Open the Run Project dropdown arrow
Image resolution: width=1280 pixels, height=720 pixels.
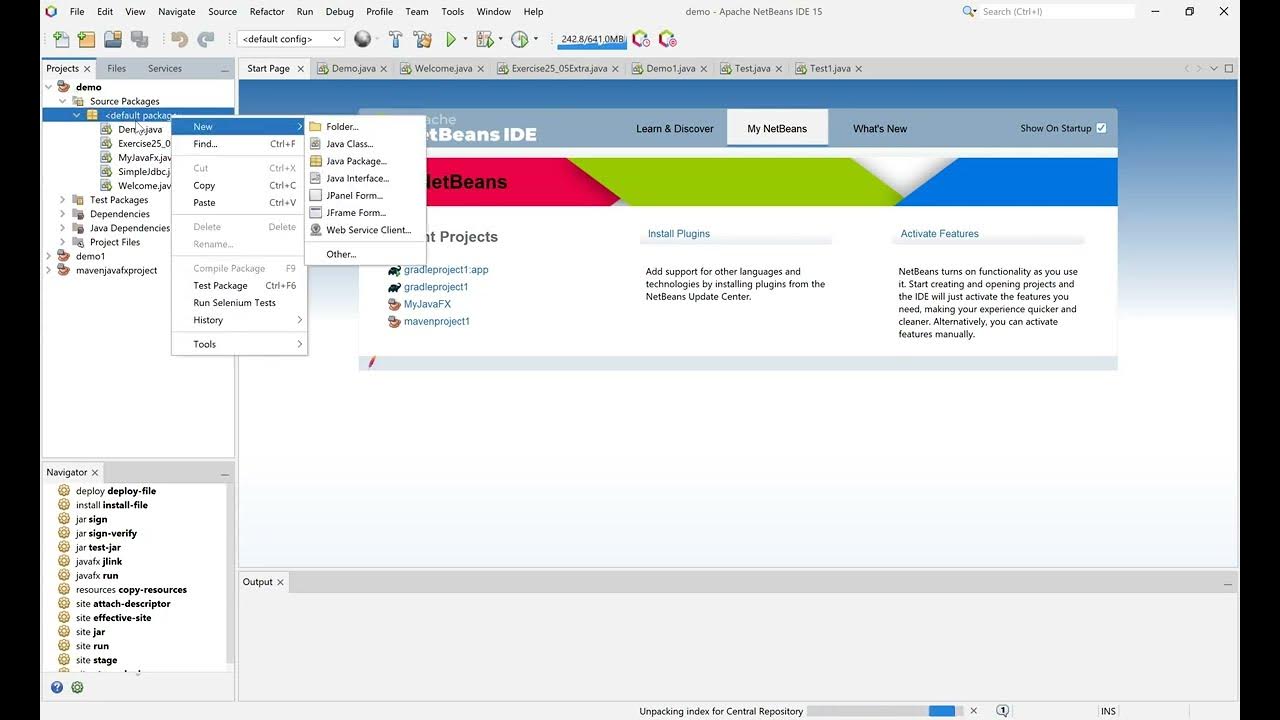[465, 39]
